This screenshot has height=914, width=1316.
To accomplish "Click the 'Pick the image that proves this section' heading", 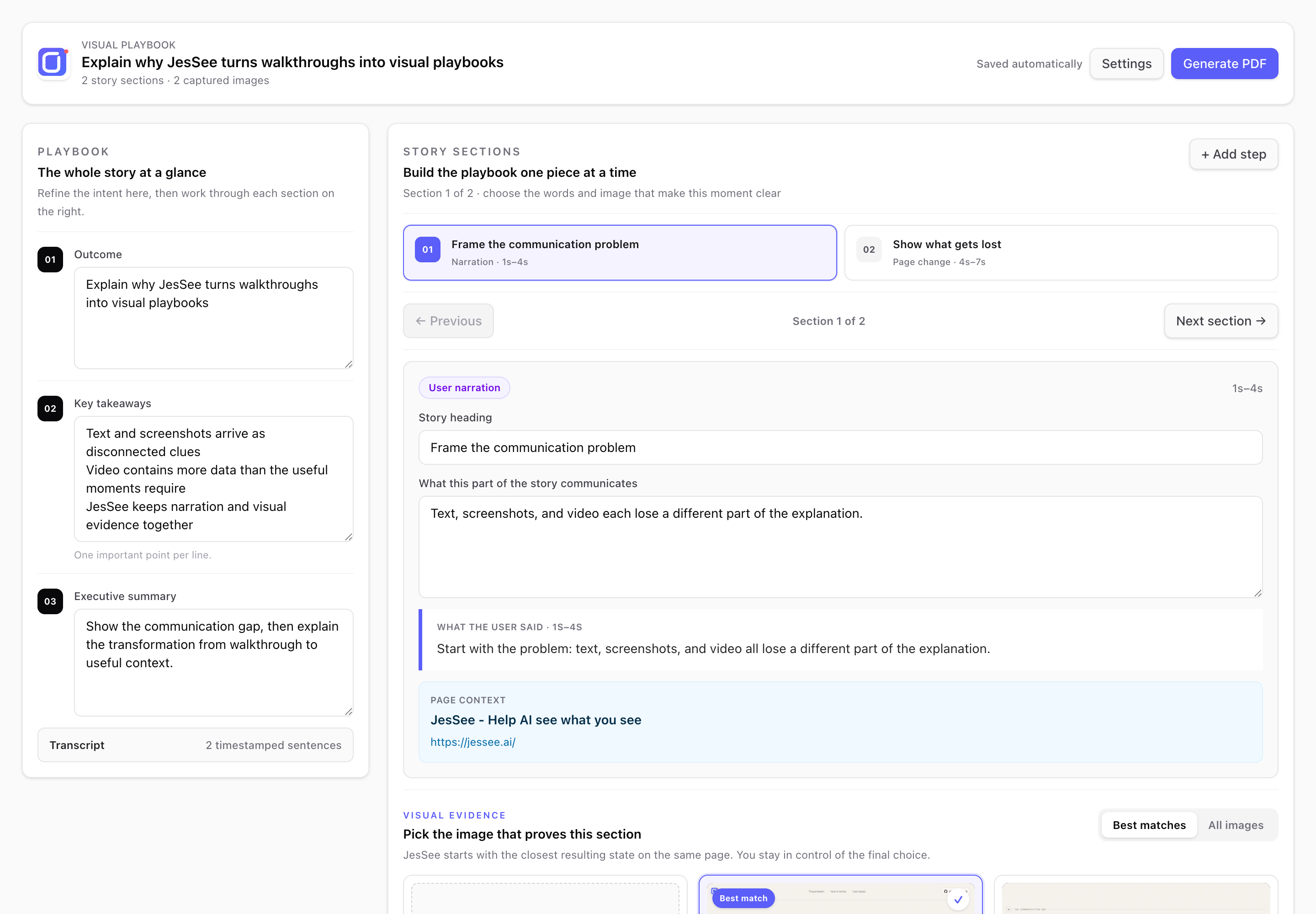I will (x=522, y=834).
